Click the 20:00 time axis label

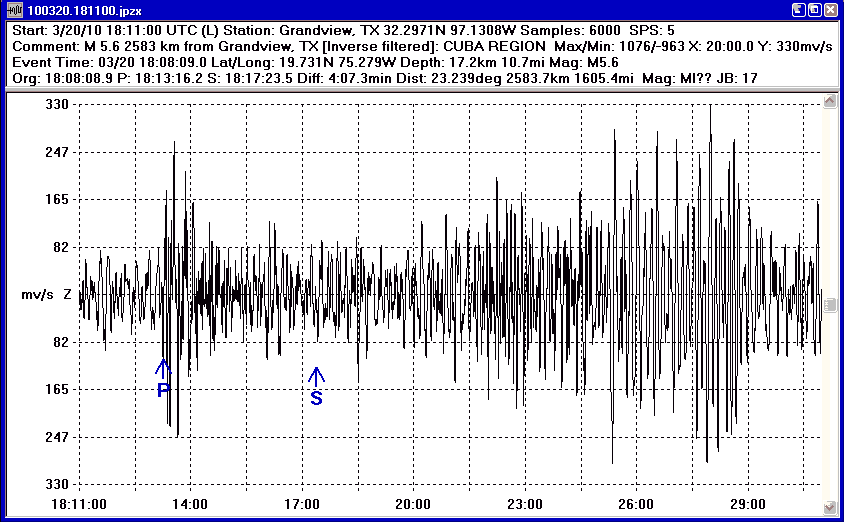coord(413,504)
